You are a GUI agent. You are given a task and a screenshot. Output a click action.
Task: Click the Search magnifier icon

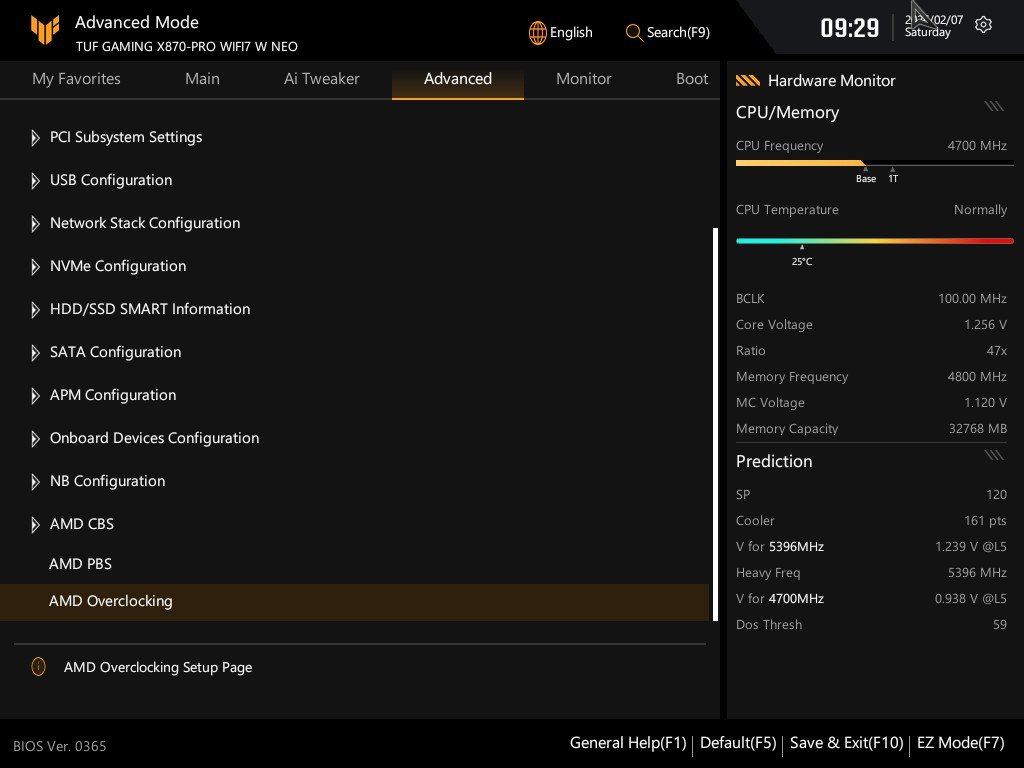634,32
